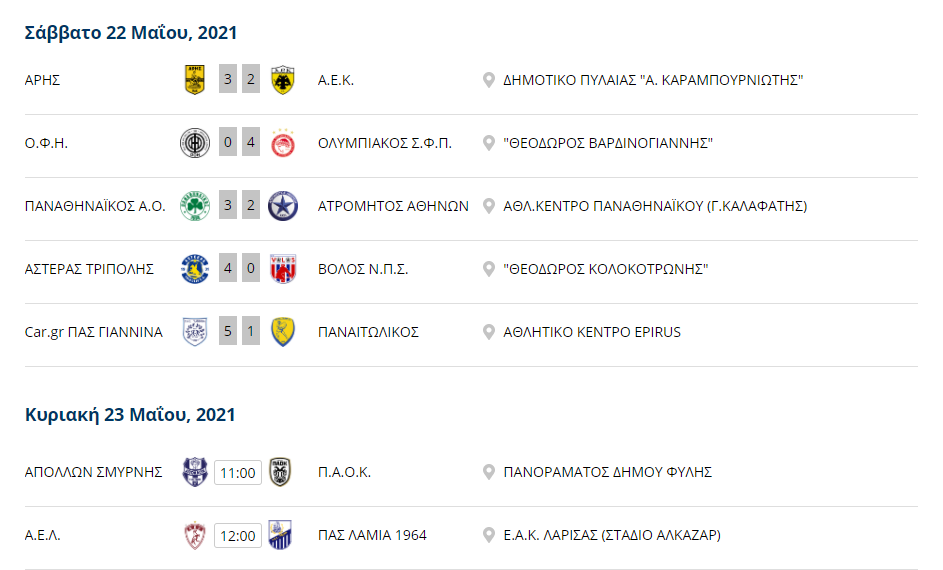Click the Α.Ε.Κ. eagle crest
Viewport: 943px width, 570px height.
click(x=283, y=80)
